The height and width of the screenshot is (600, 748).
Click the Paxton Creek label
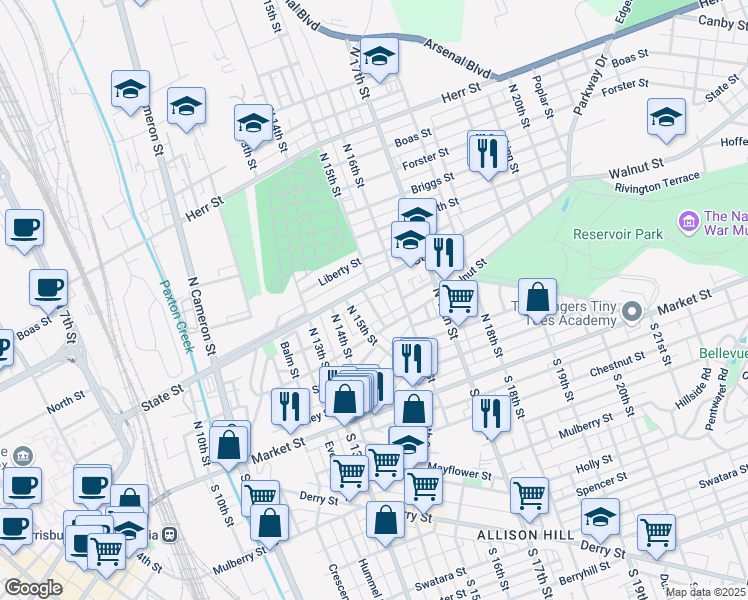(x=177, y=316)
